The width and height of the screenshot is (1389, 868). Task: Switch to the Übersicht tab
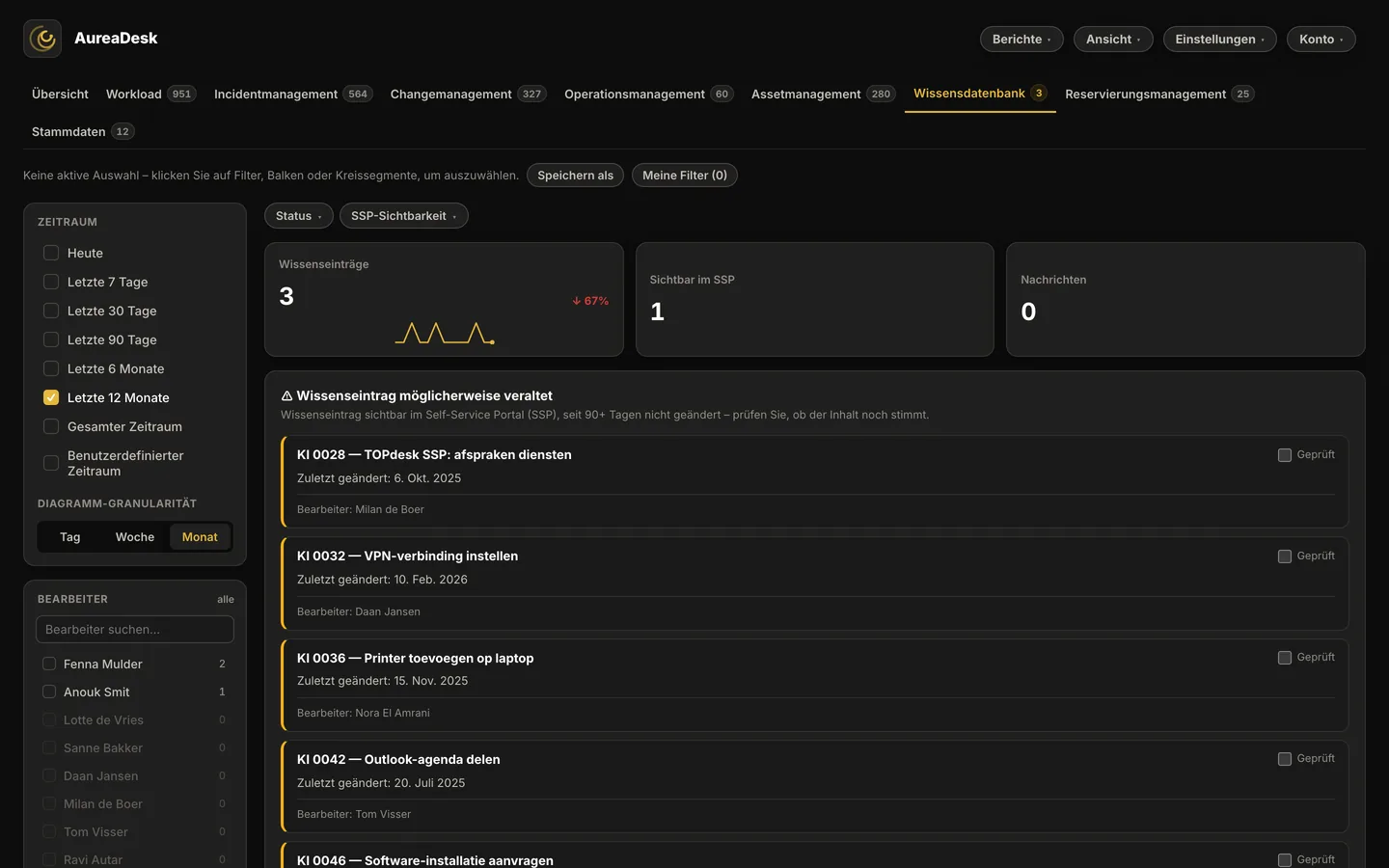coord(60,94)
